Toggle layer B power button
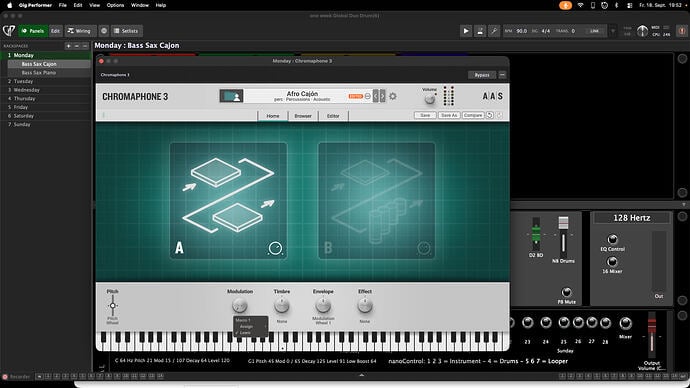Screen dimensions: 690x388 tap(423, 249)
